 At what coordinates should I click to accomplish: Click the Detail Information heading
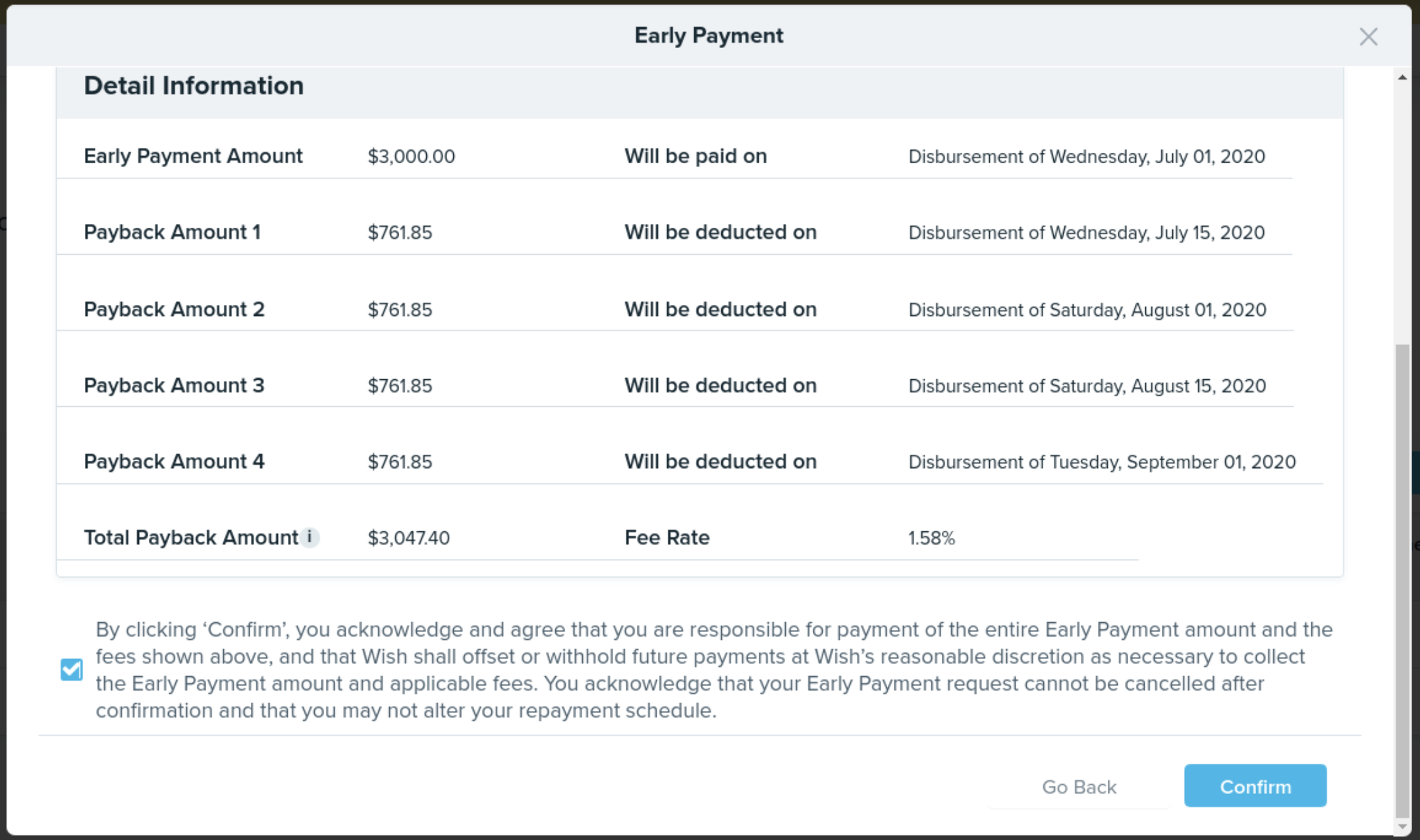[194, 86]
